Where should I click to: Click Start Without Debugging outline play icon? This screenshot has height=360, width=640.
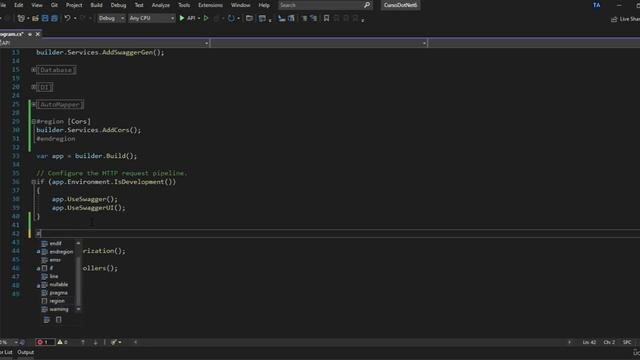[206, 18]
